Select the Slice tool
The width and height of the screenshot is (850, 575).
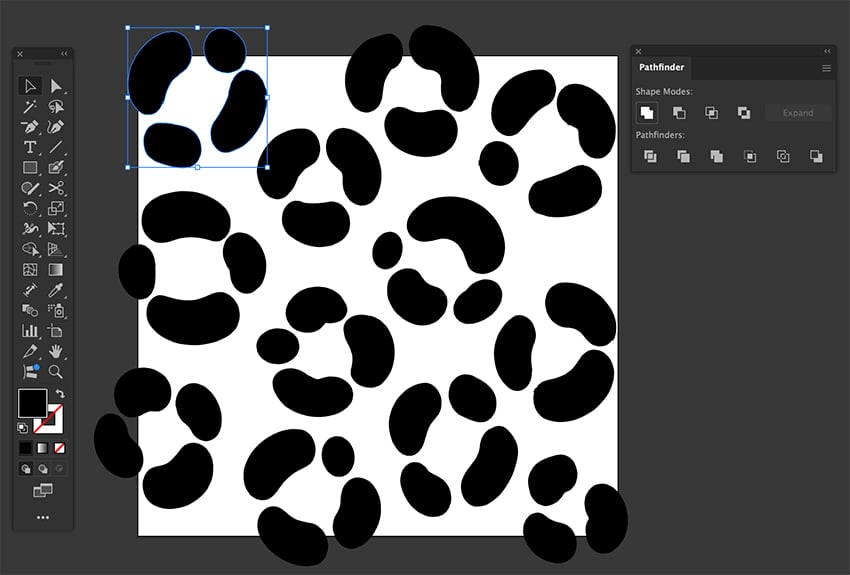click(x=30, y=351)
